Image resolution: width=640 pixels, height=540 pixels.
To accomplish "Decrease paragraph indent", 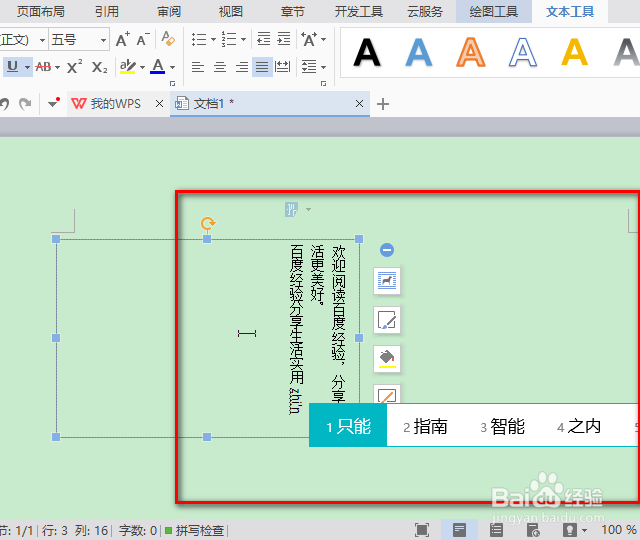I will pyautogui.click(x=264, y=39).
